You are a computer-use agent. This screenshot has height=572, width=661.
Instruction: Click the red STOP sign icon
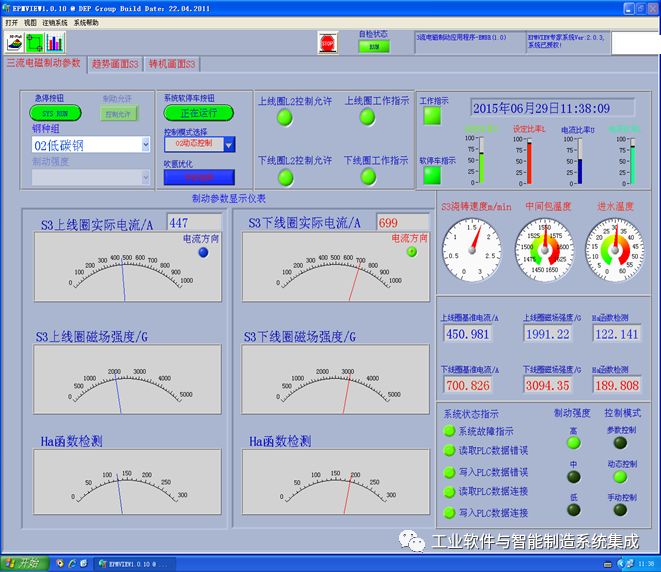(x=328, y=43)
